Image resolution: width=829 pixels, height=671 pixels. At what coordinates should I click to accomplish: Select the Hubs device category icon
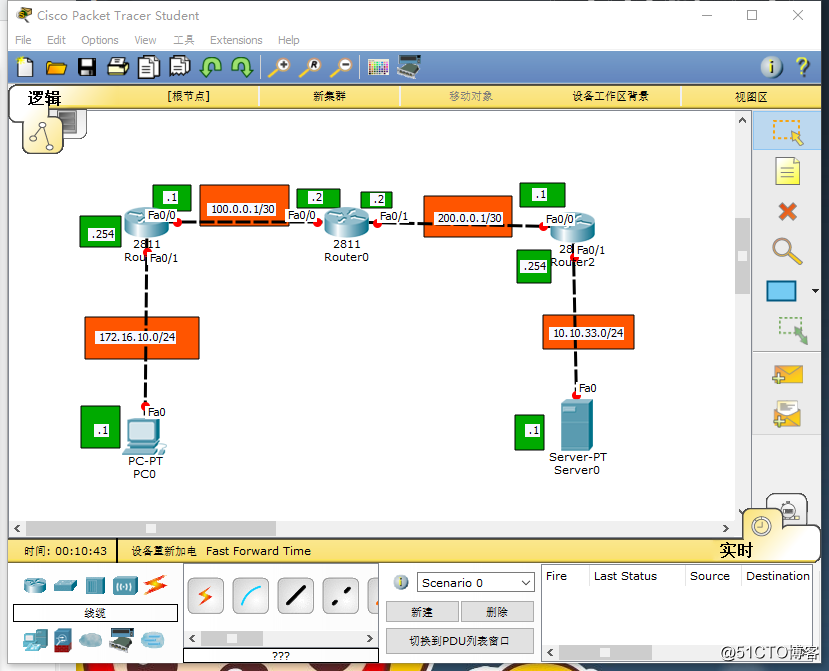[95, 585]
